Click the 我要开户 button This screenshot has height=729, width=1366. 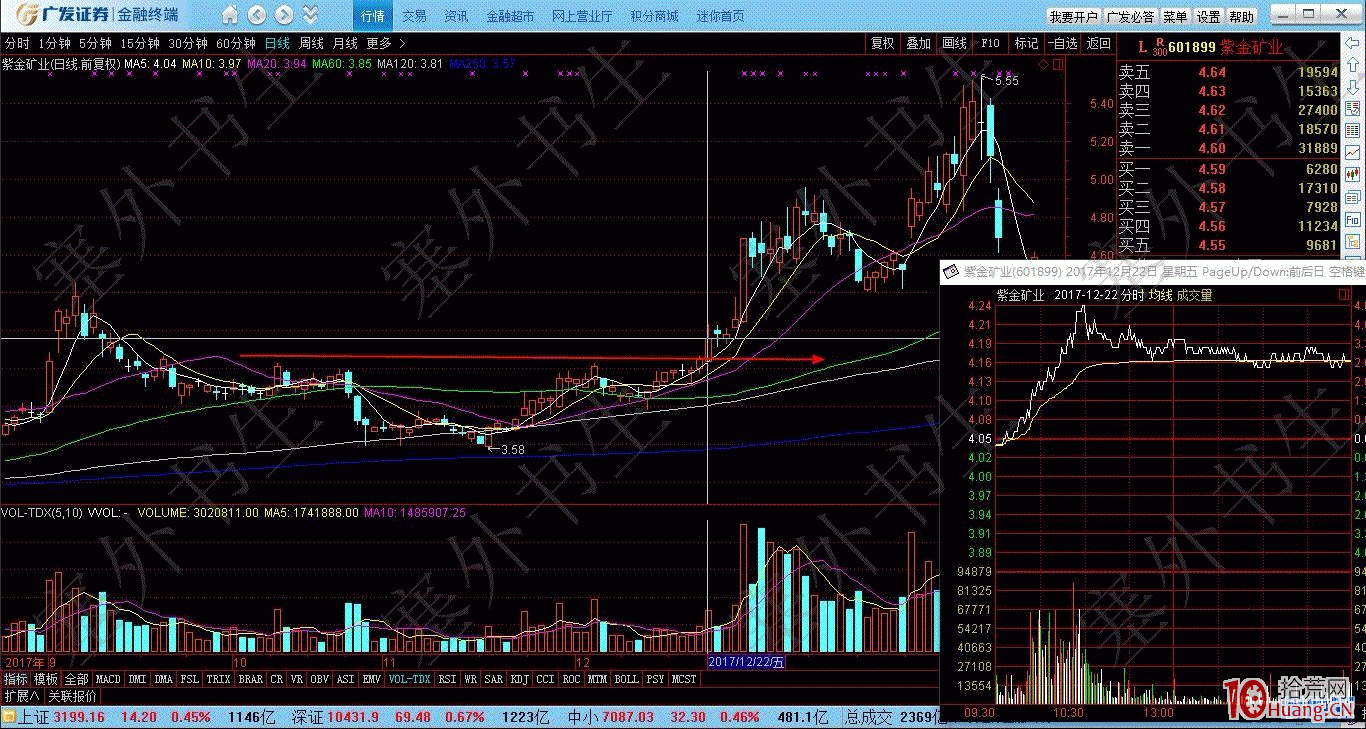click(x=1073, y=17)
